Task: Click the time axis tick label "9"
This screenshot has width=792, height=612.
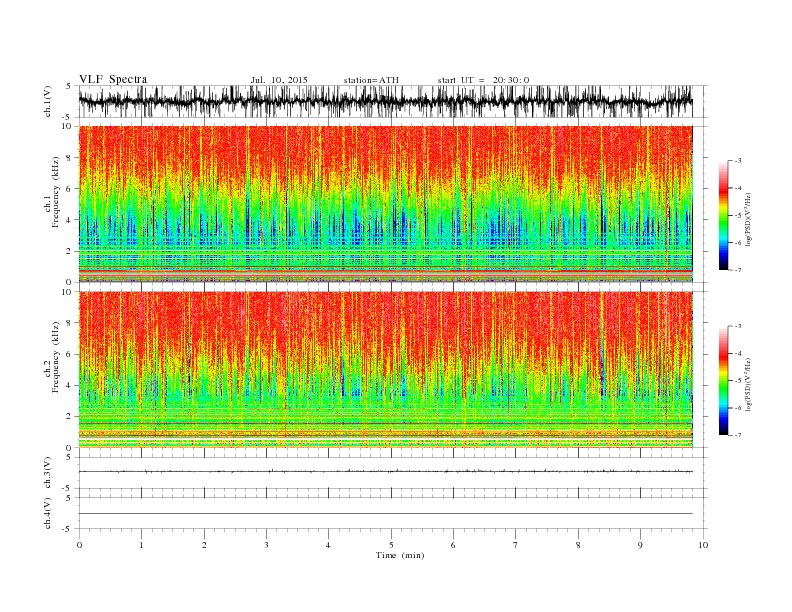Action: [640, 545]
